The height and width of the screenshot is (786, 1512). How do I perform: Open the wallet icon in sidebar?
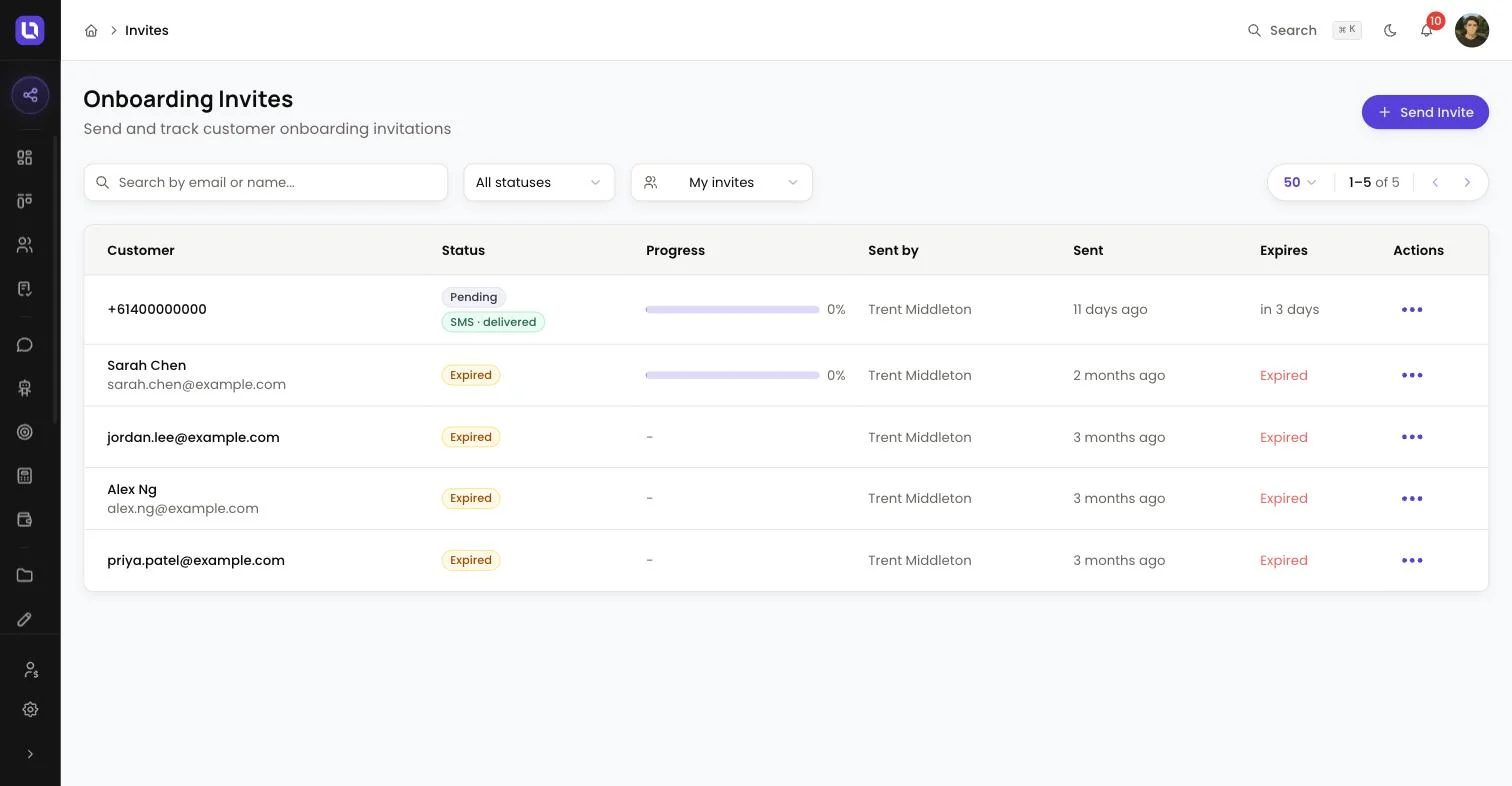pyautogui.click(x=25, y=520)
